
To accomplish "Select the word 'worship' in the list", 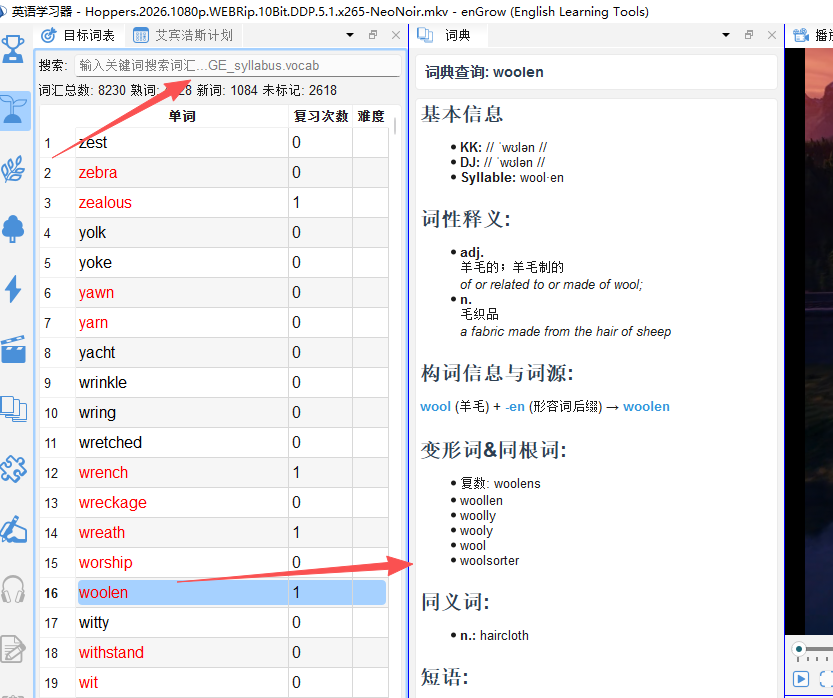I will point(182,563).
